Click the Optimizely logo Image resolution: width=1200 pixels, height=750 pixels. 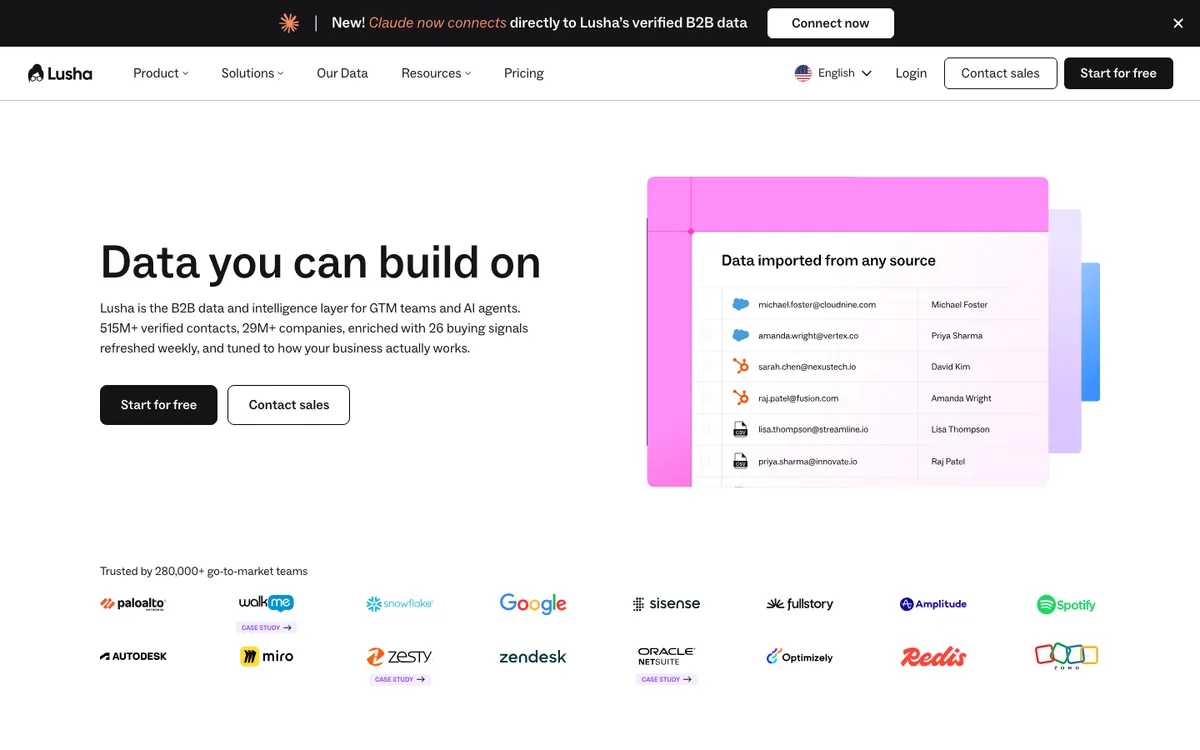point(799,657)
